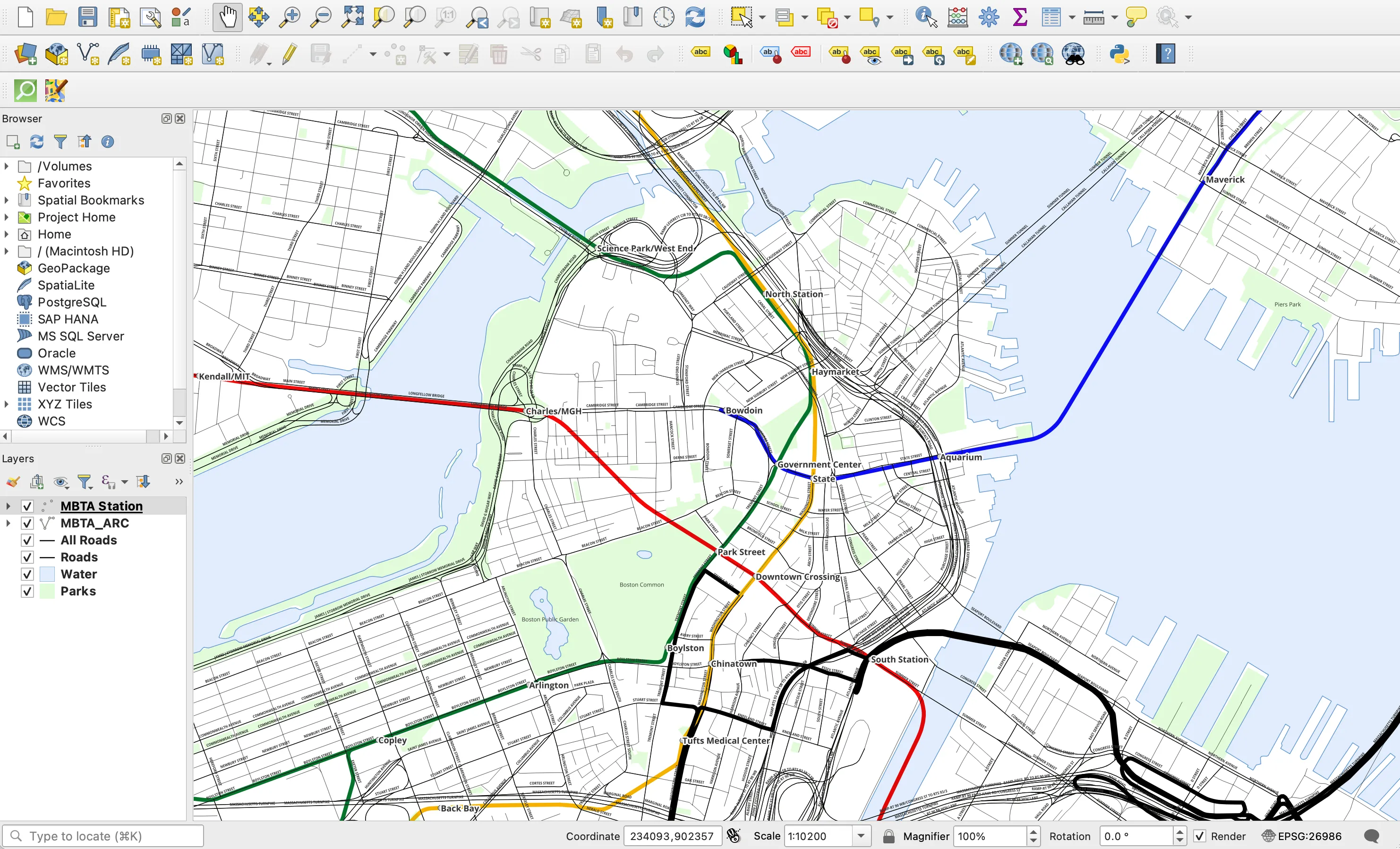The width and height of the screenshot is (1400, 849).
Task: Uncheck the All Roads layer
Action: [27, 540]
